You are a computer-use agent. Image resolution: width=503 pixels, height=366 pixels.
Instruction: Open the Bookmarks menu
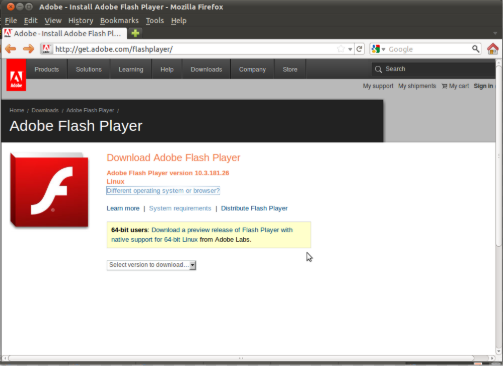119,21
